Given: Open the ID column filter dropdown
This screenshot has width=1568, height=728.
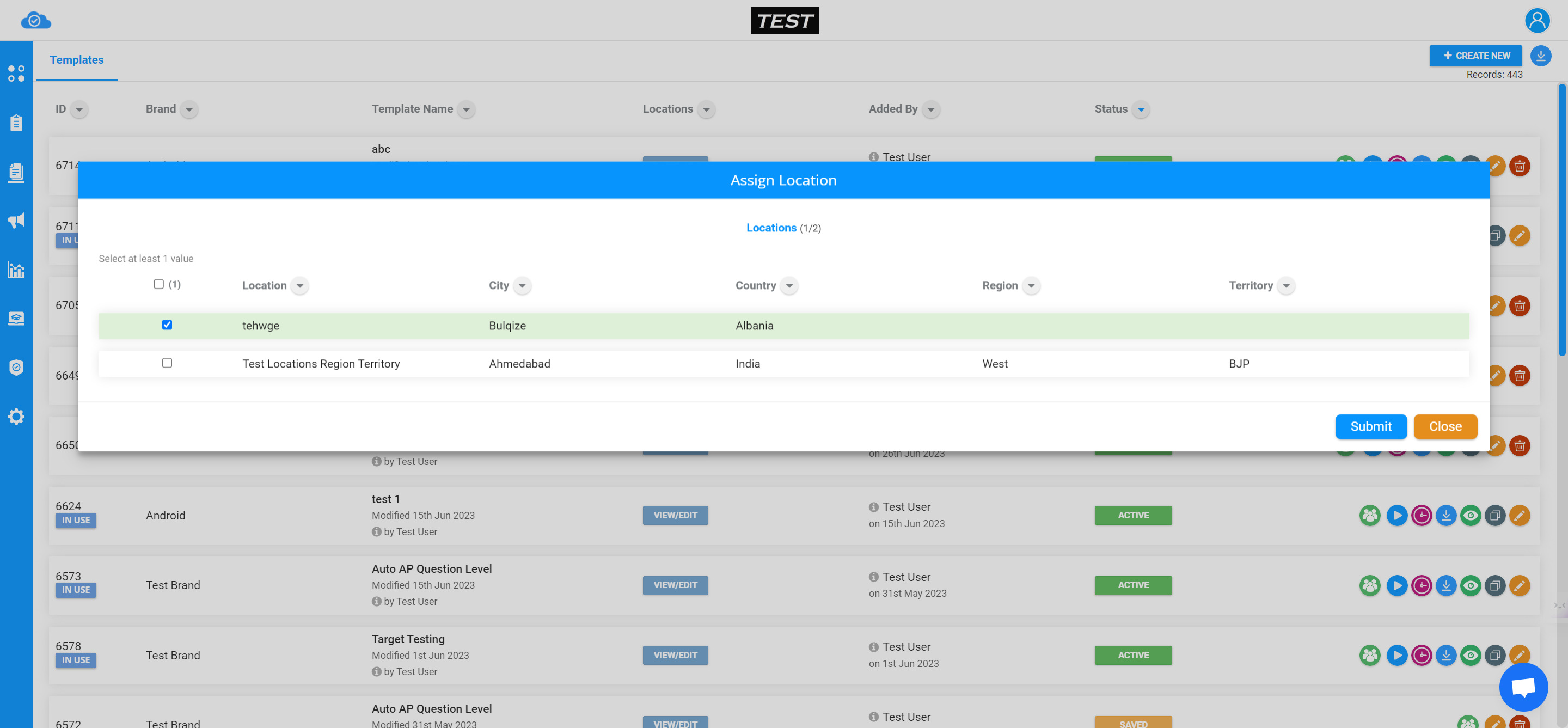Looking at the screenshot, I should (79, 109).
